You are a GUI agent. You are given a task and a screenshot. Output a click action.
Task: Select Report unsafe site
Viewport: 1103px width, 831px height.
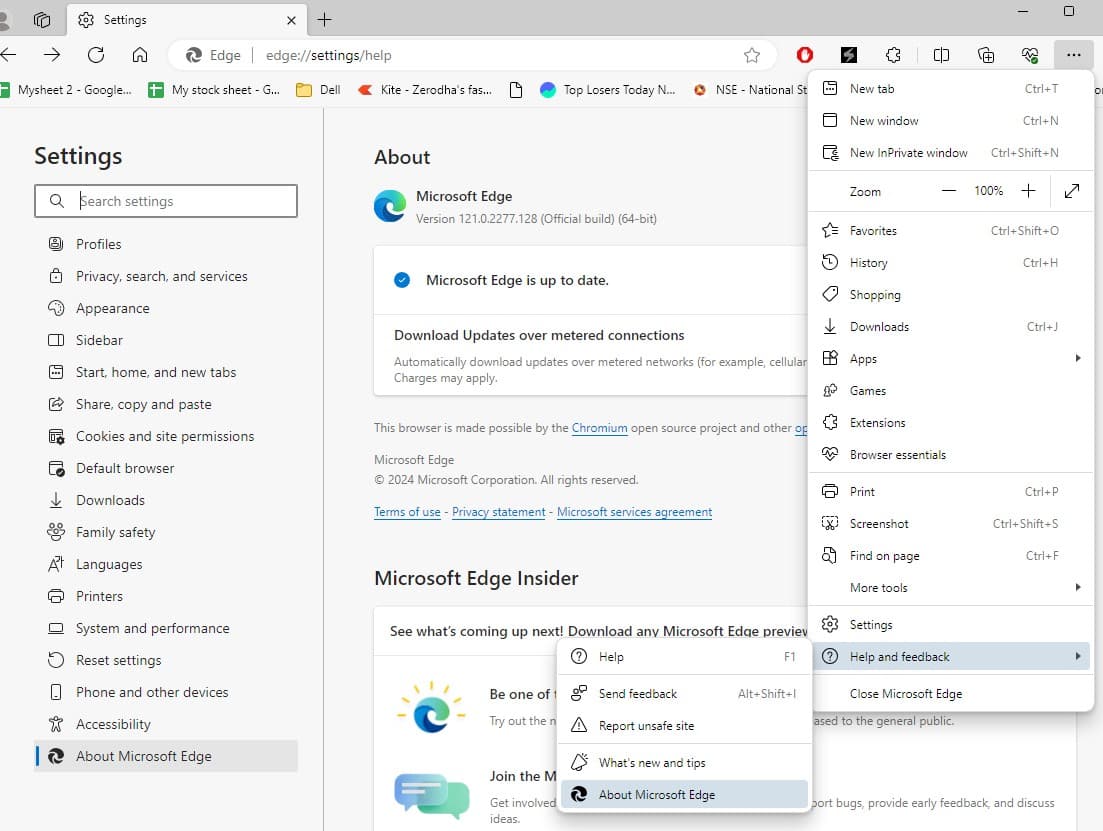(684, 725)
